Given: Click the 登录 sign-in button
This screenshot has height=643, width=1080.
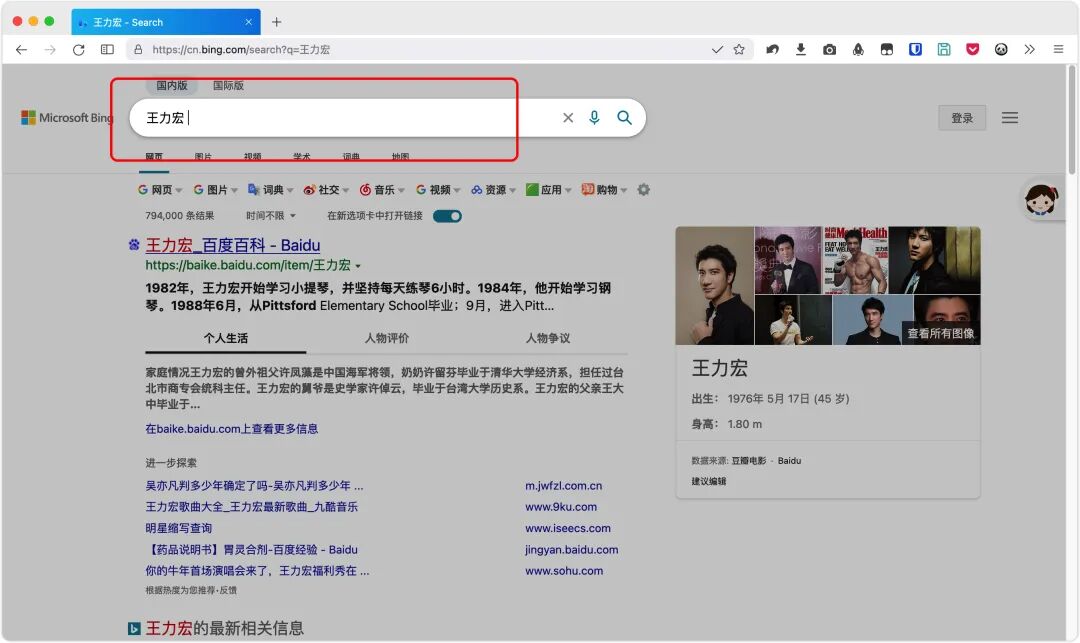Looking at the screenshot, I should pos(962,118).
